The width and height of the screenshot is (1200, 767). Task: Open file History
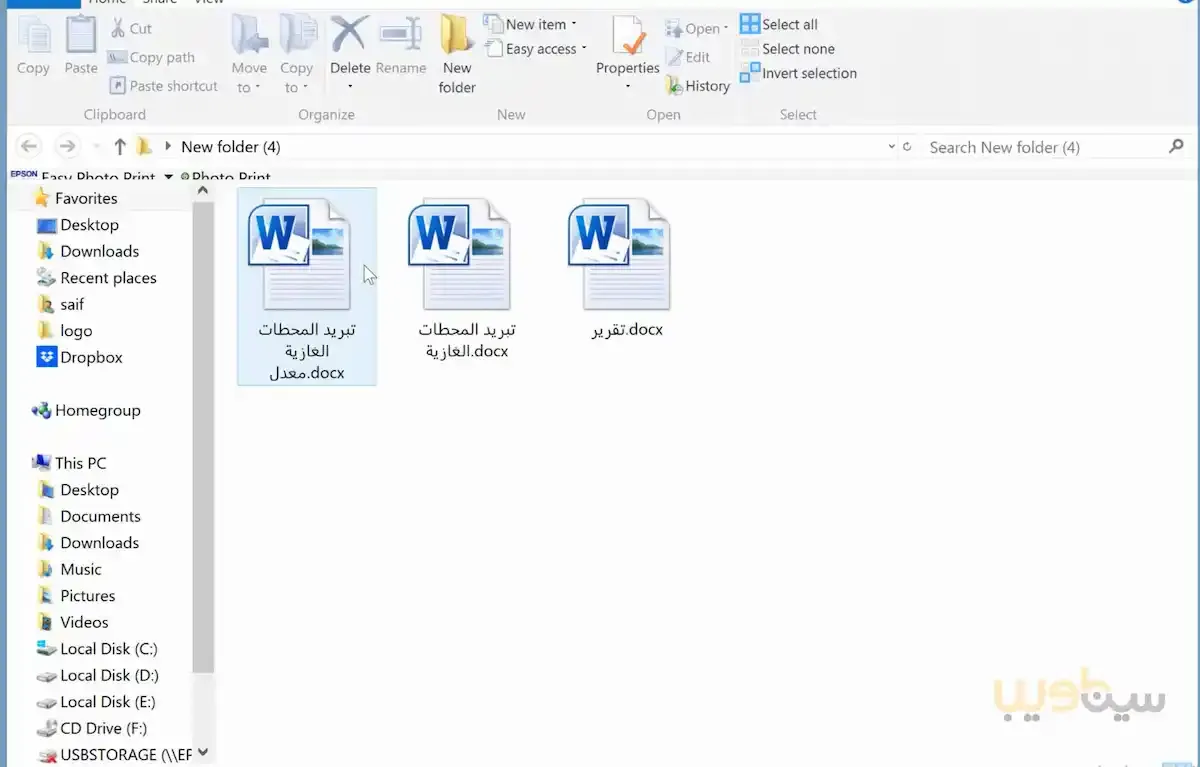[698, 86]
